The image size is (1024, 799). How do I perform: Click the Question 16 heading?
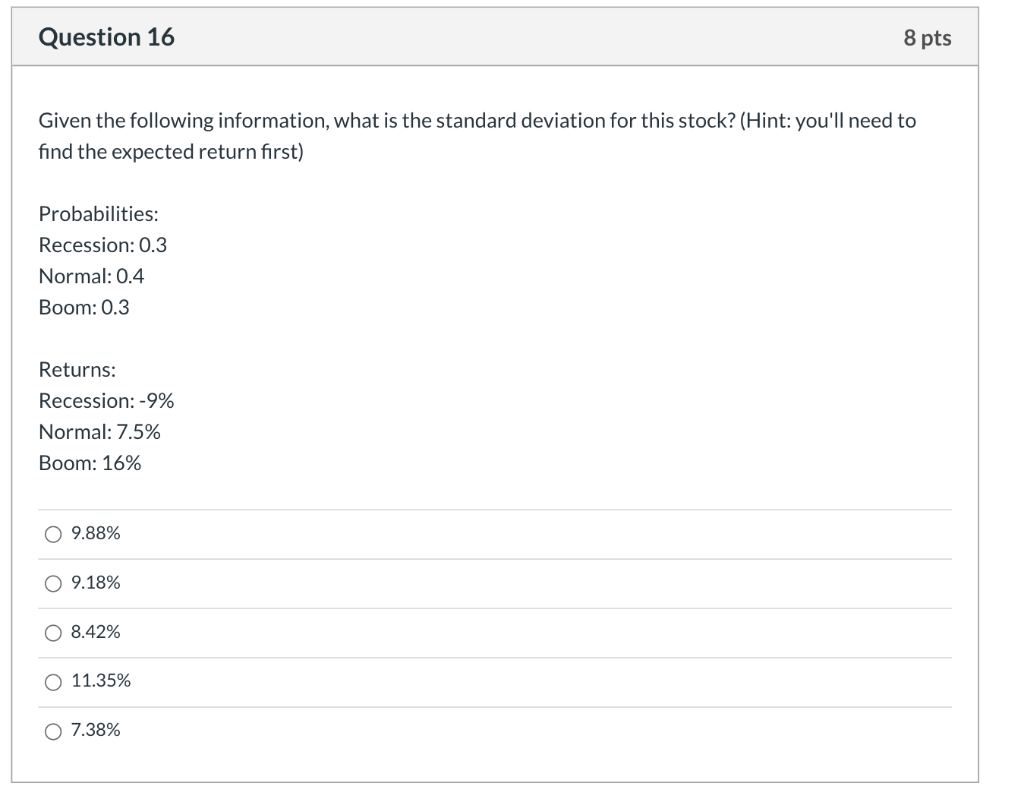(x=106, y=38)
